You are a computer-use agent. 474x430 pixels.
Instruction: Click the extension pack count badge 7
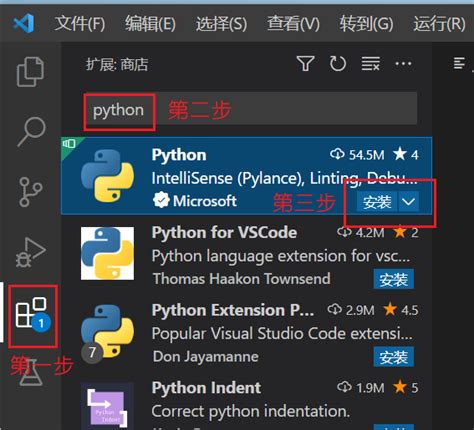pos(92,352)
